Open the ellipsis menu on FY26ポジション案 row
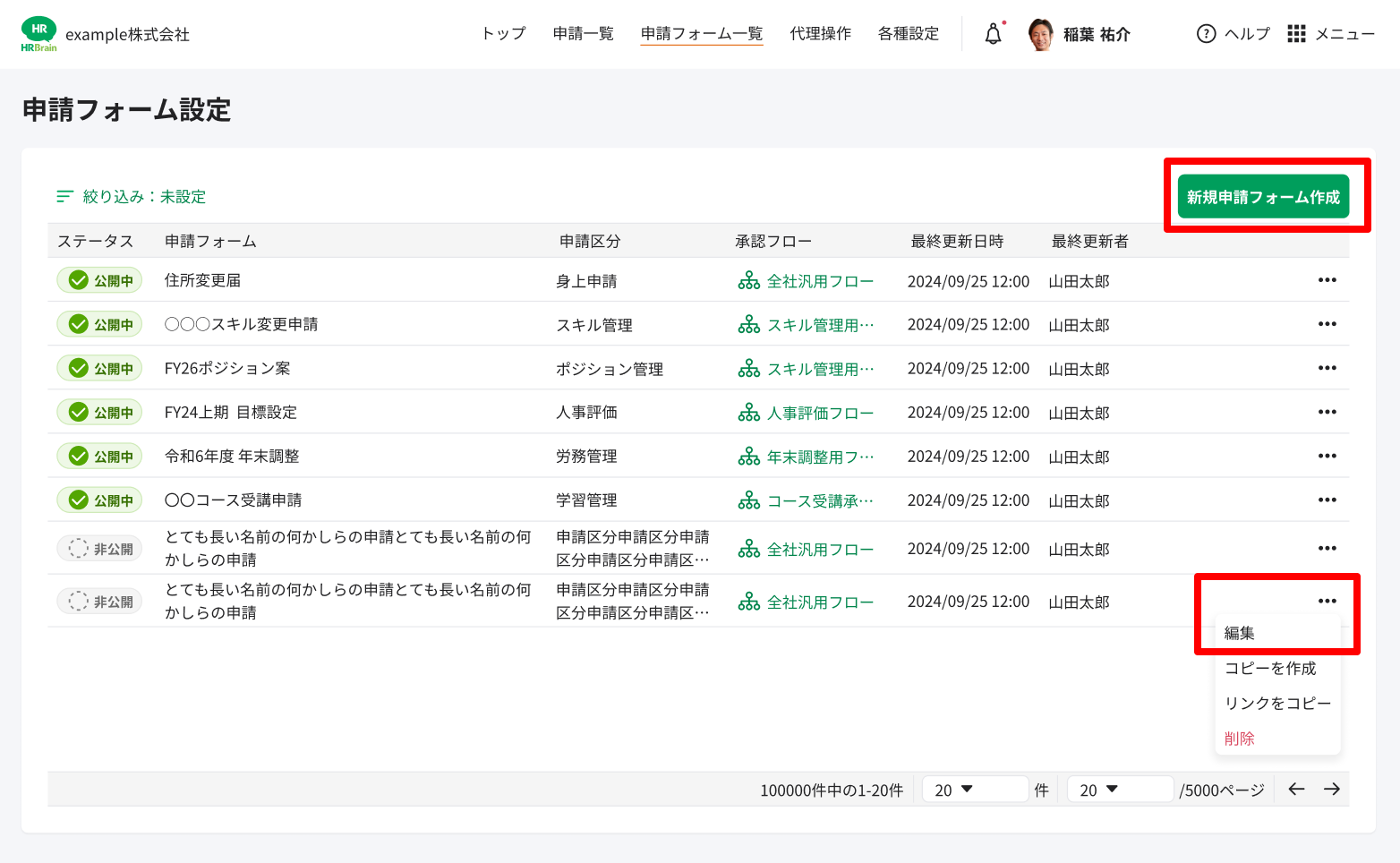 coord(1327,367)
